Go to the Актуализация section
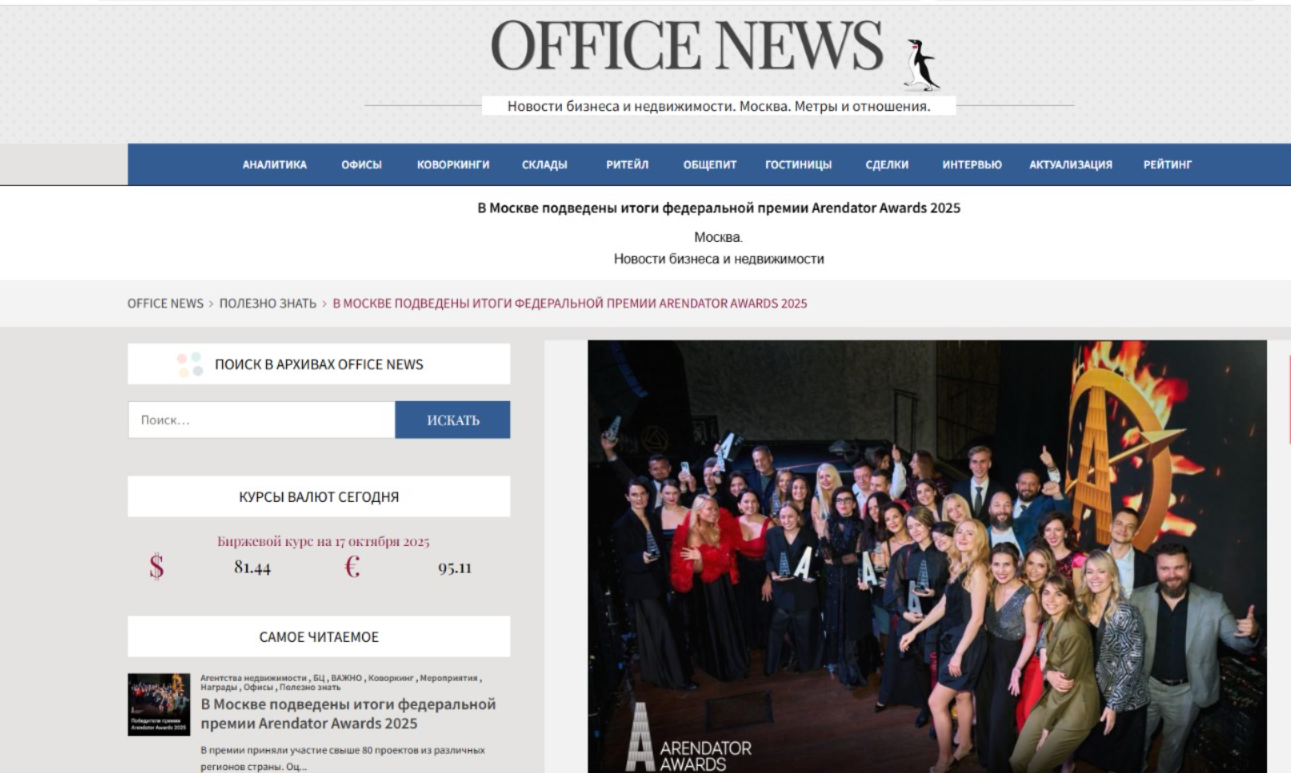 click(1070, 165)
